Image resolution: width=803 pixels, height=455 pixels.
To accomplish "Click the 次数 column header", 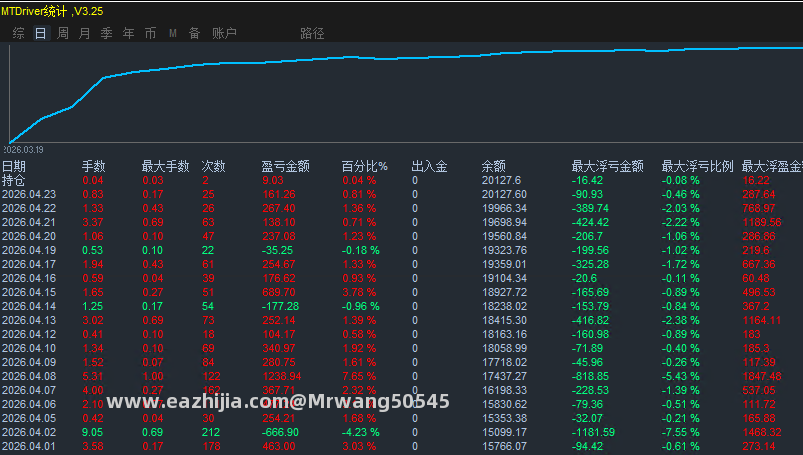I will 214,166.
